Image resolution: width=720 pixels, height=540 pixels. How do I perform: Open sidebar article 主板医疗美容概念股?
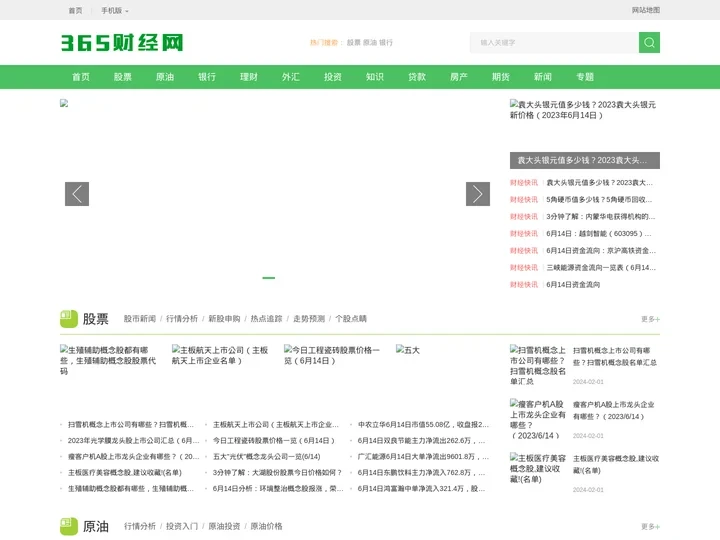616,465
